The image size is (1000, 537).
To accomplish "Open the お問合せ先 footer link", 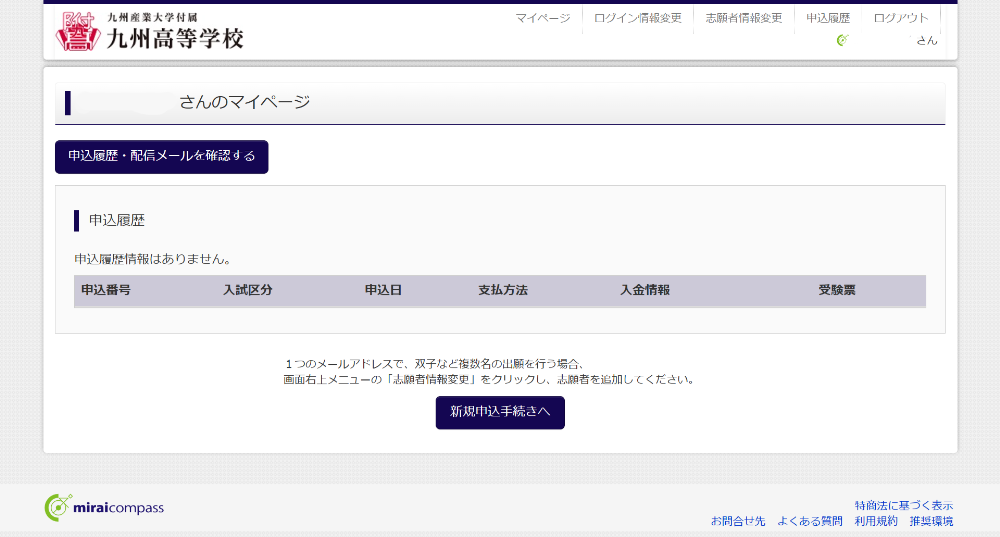I will point(738,521).
